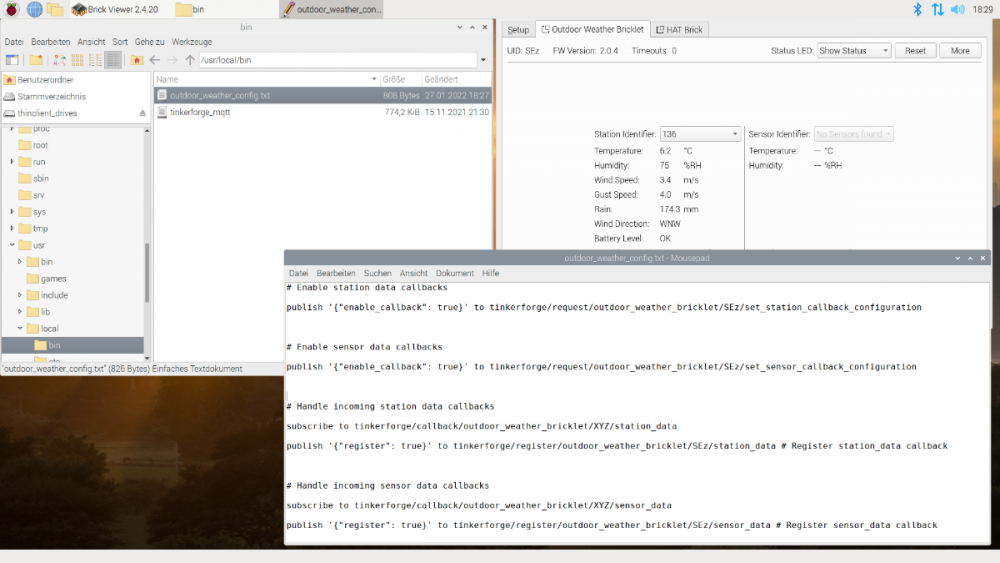Click the More button

960,50
